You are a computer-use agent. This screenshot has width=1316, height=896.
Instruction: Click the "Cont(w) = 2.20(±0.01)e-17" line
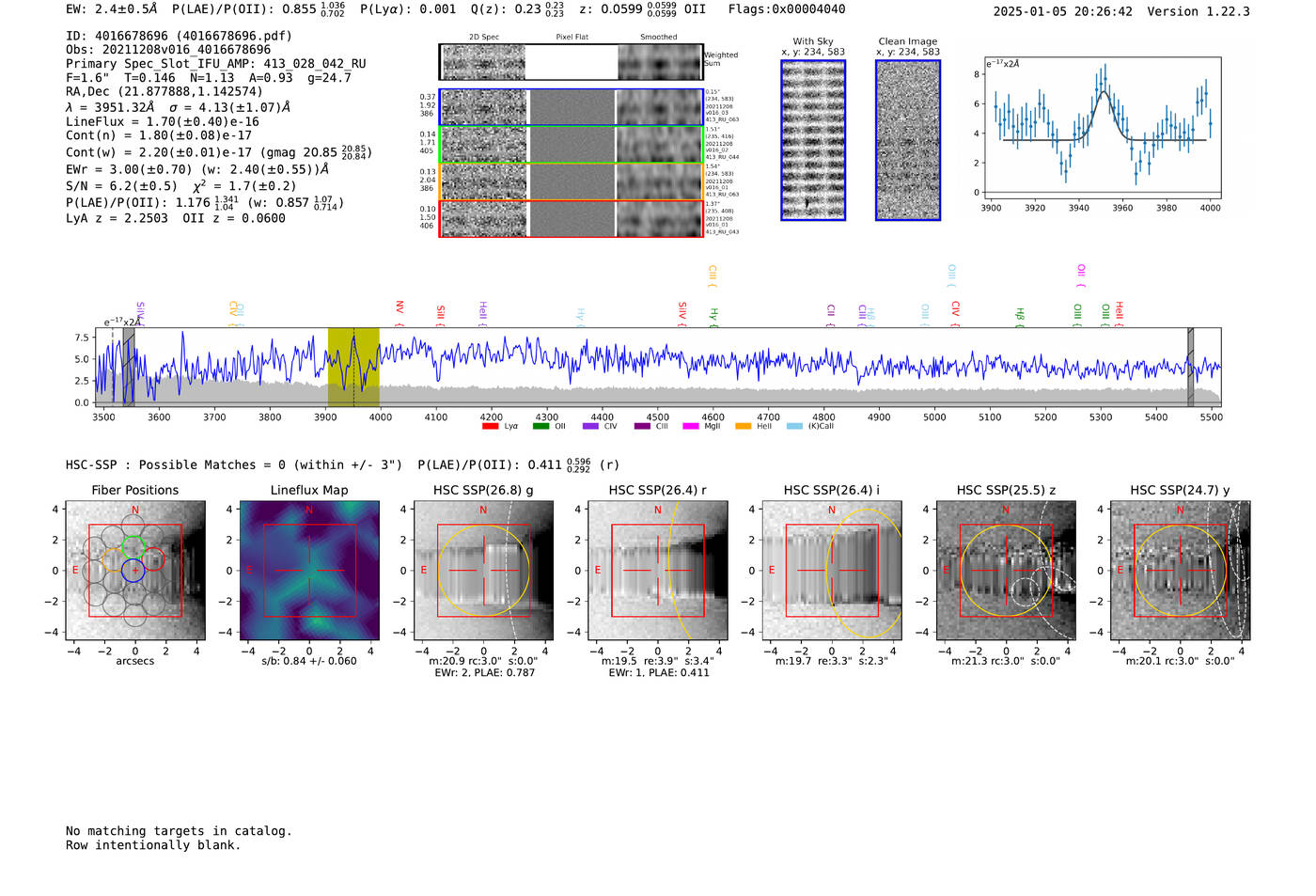click(219, 151)
